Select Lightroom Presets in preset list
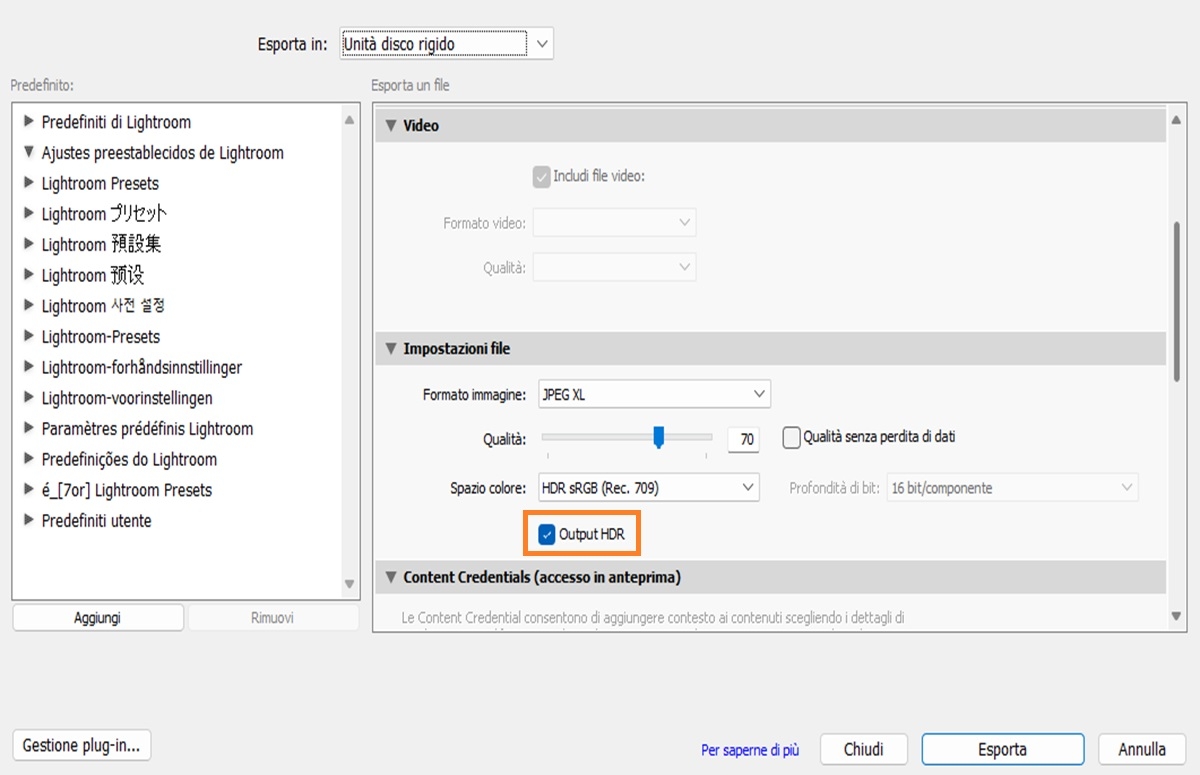This screenshot has height=775, width=1200. click(x=100, y=184)
